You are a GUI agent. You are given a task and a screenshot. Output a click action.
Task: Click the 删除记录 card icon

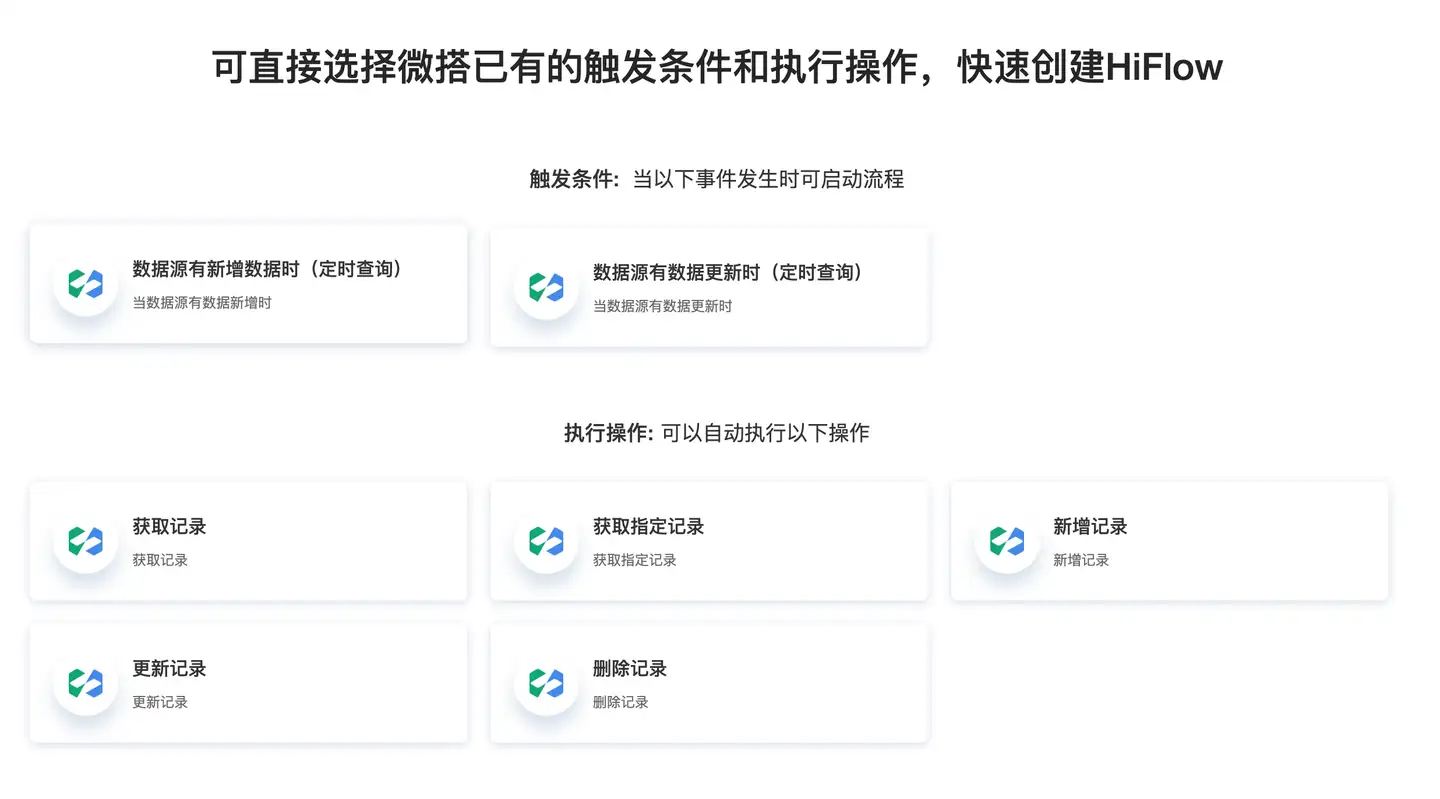(546, 684)
